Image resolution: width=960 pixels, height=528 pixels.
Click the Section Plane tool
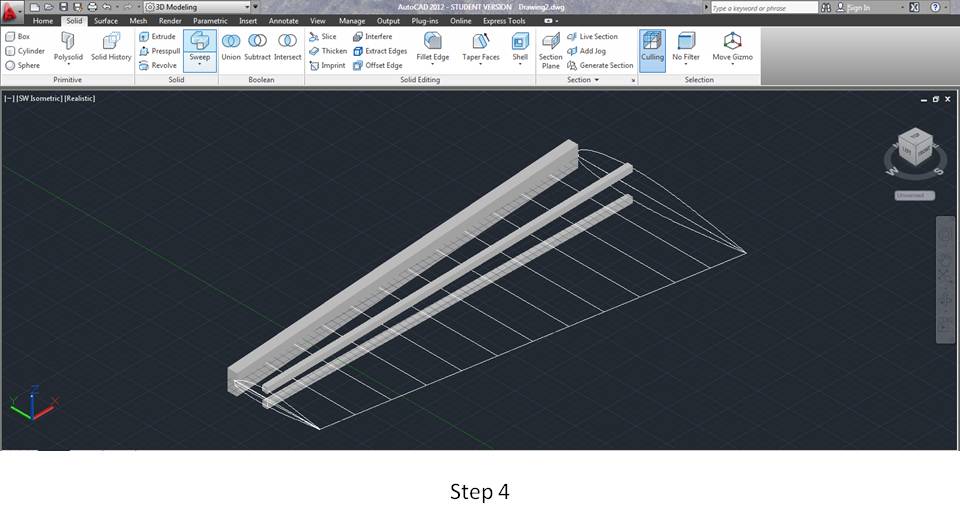tap(550, 50)
